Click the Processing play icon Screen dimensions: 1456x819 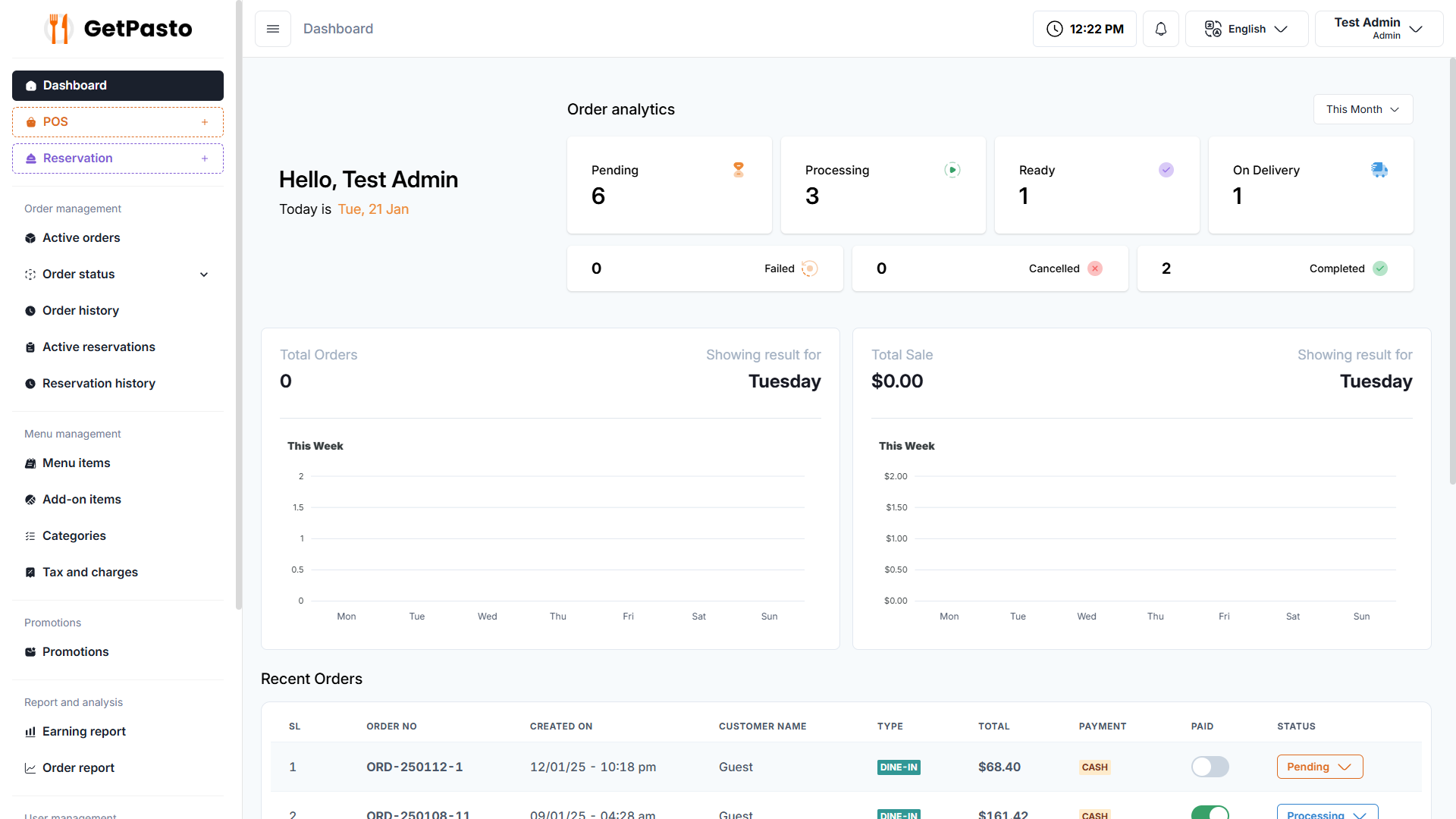click(x=952, y=170)
